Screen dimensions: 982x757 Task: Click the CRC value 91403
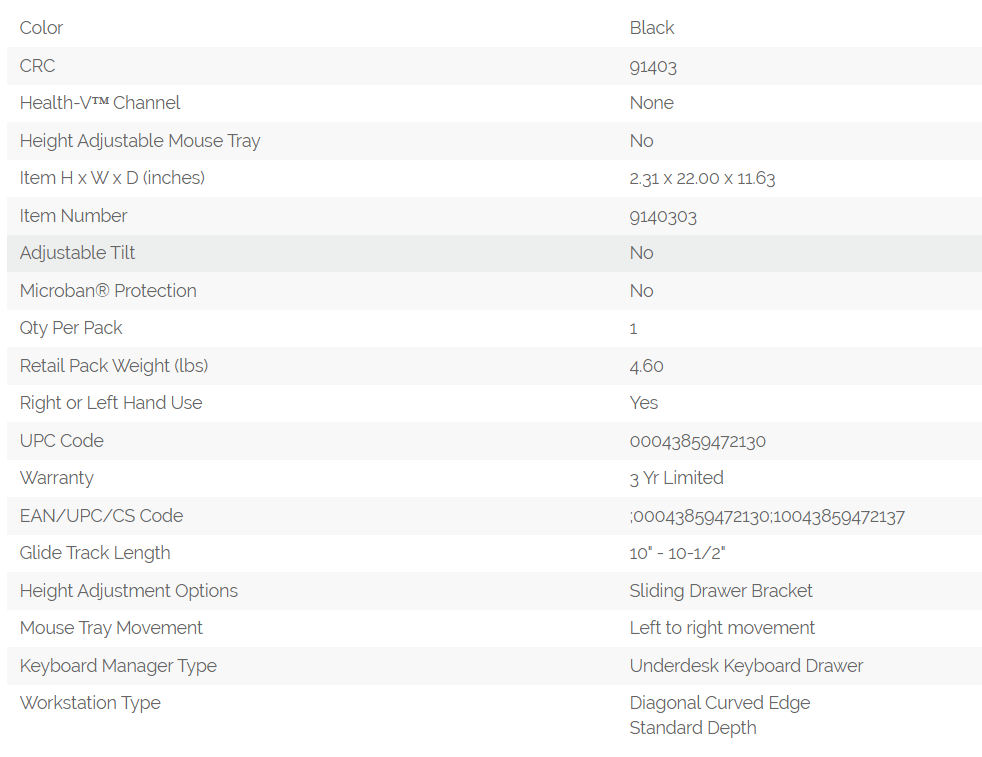tap(653, 66)
